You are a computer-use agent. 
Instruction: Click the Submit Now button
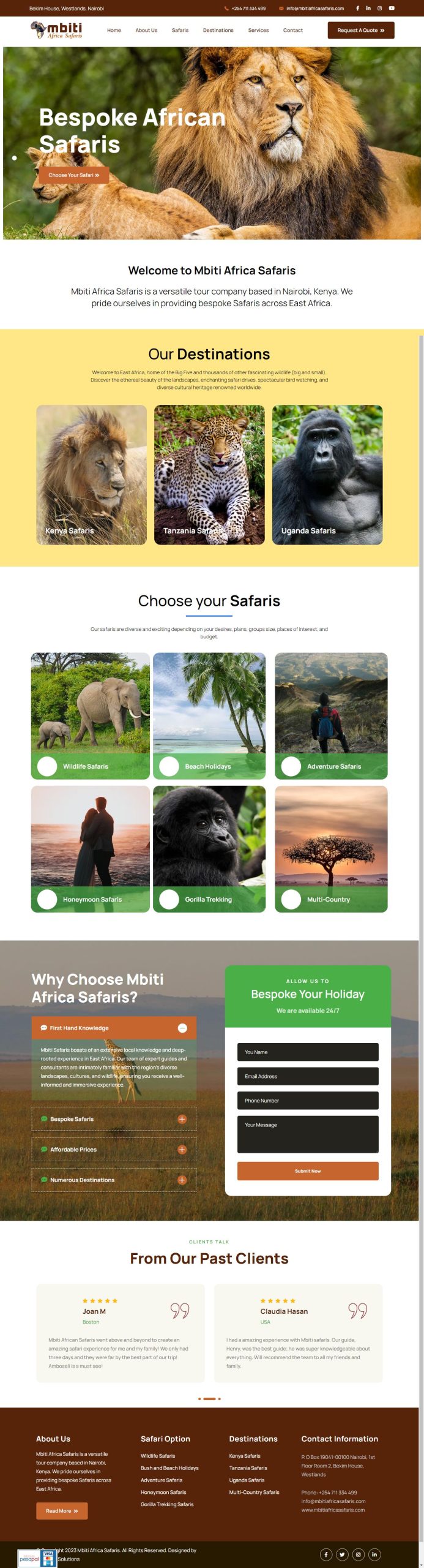[x=308, y=1171]
